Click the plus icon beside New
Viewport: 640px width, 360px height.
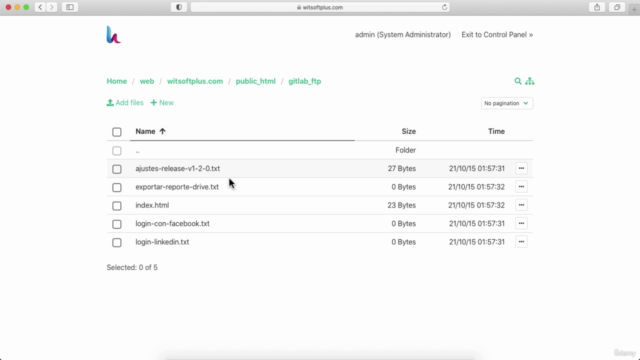pyautogui.click(x=153, y=103)
